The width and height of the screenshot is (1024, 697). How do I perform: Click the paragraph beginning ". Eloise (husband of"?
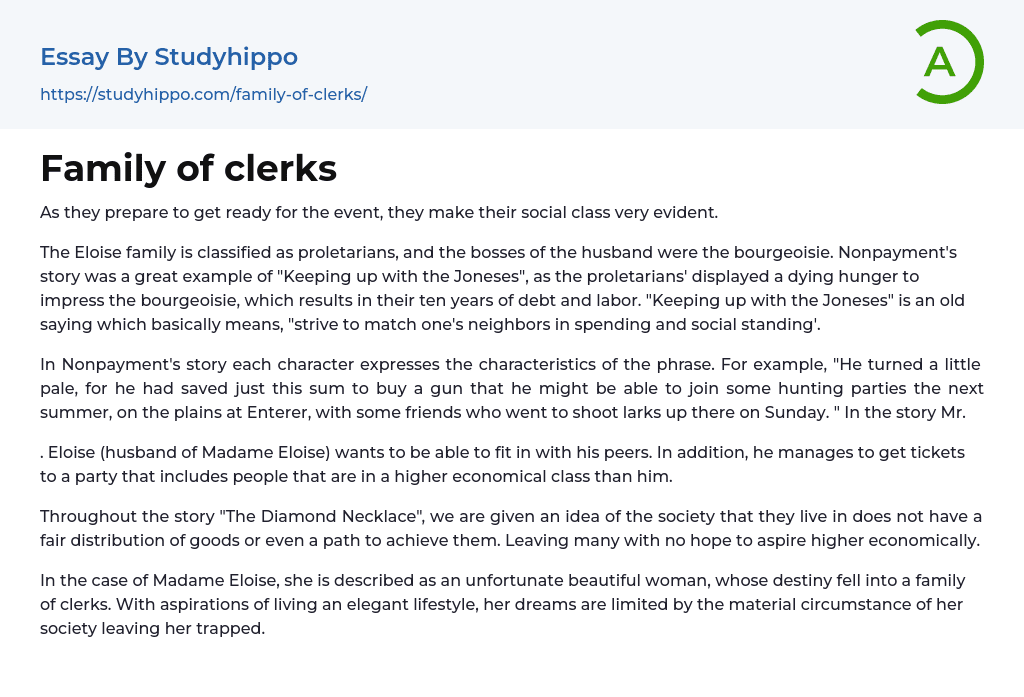(x=502, y=464)
